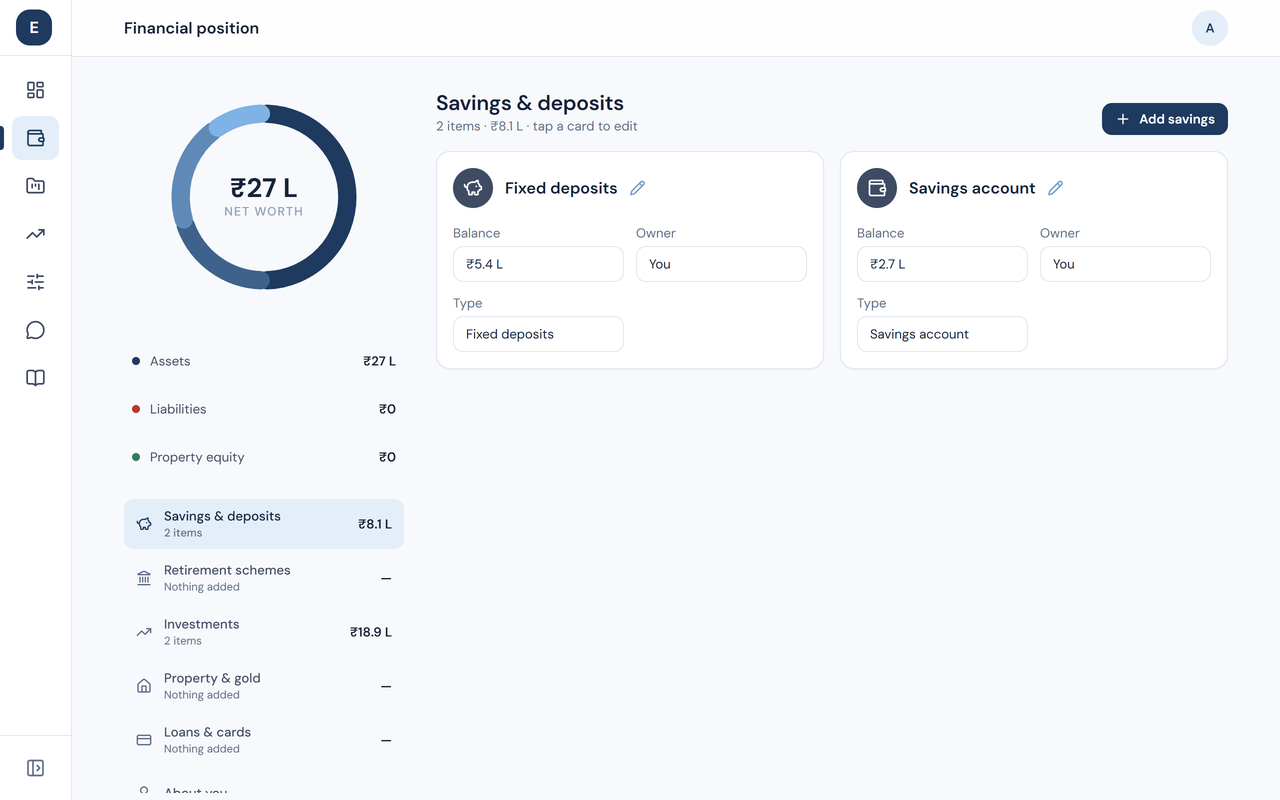This screenshot has height=800, width=1280.
Task: Select Loans & cards category
Action: pos(264,740)
